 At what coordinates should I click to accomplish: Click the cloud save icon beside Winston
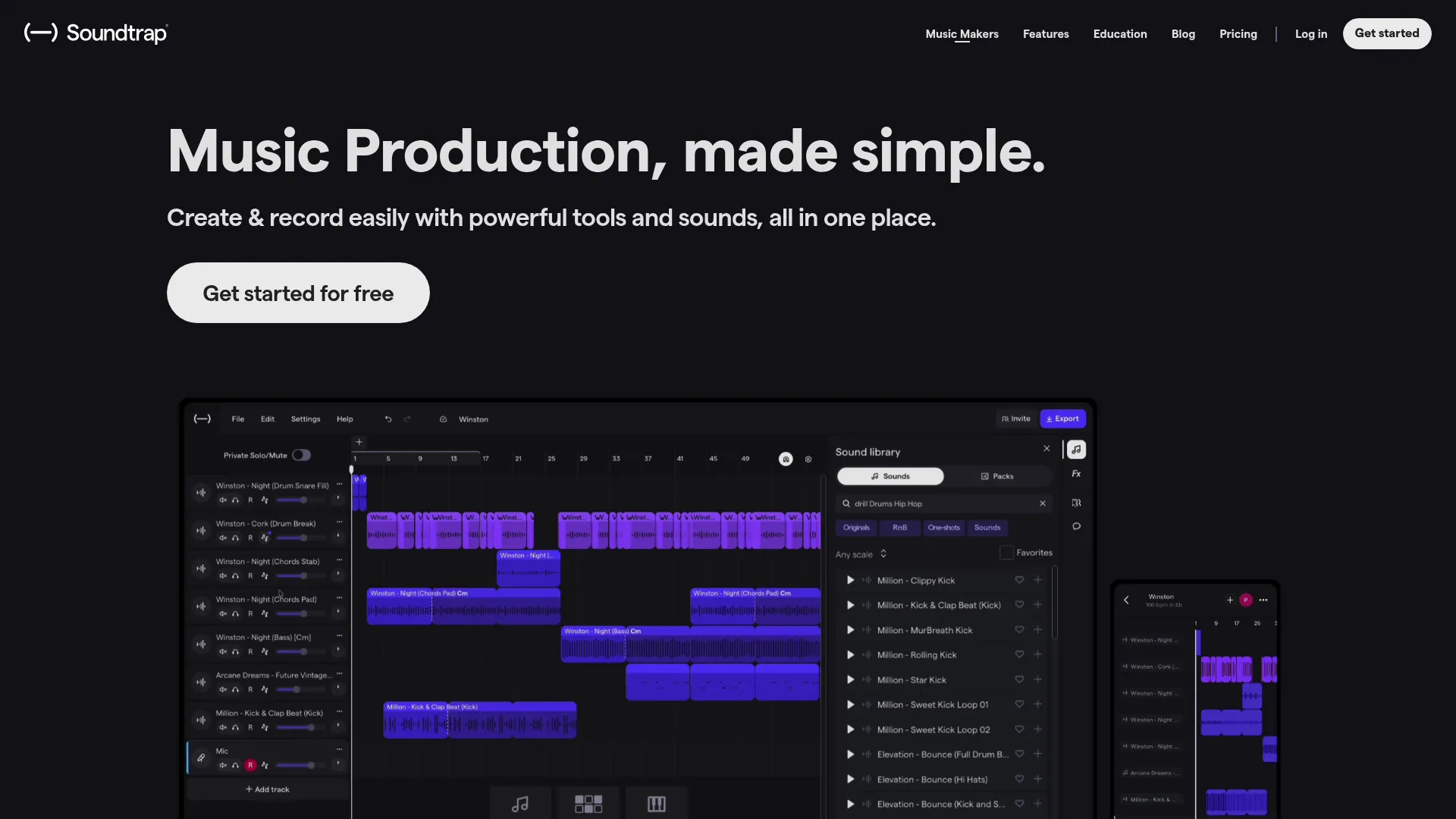444,419
